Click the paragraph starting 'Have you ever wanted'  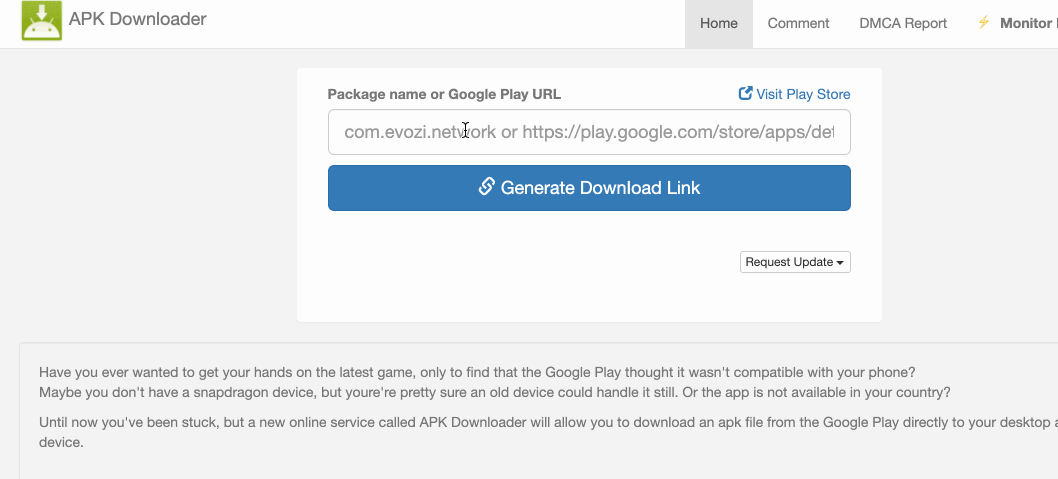(495, 382)
